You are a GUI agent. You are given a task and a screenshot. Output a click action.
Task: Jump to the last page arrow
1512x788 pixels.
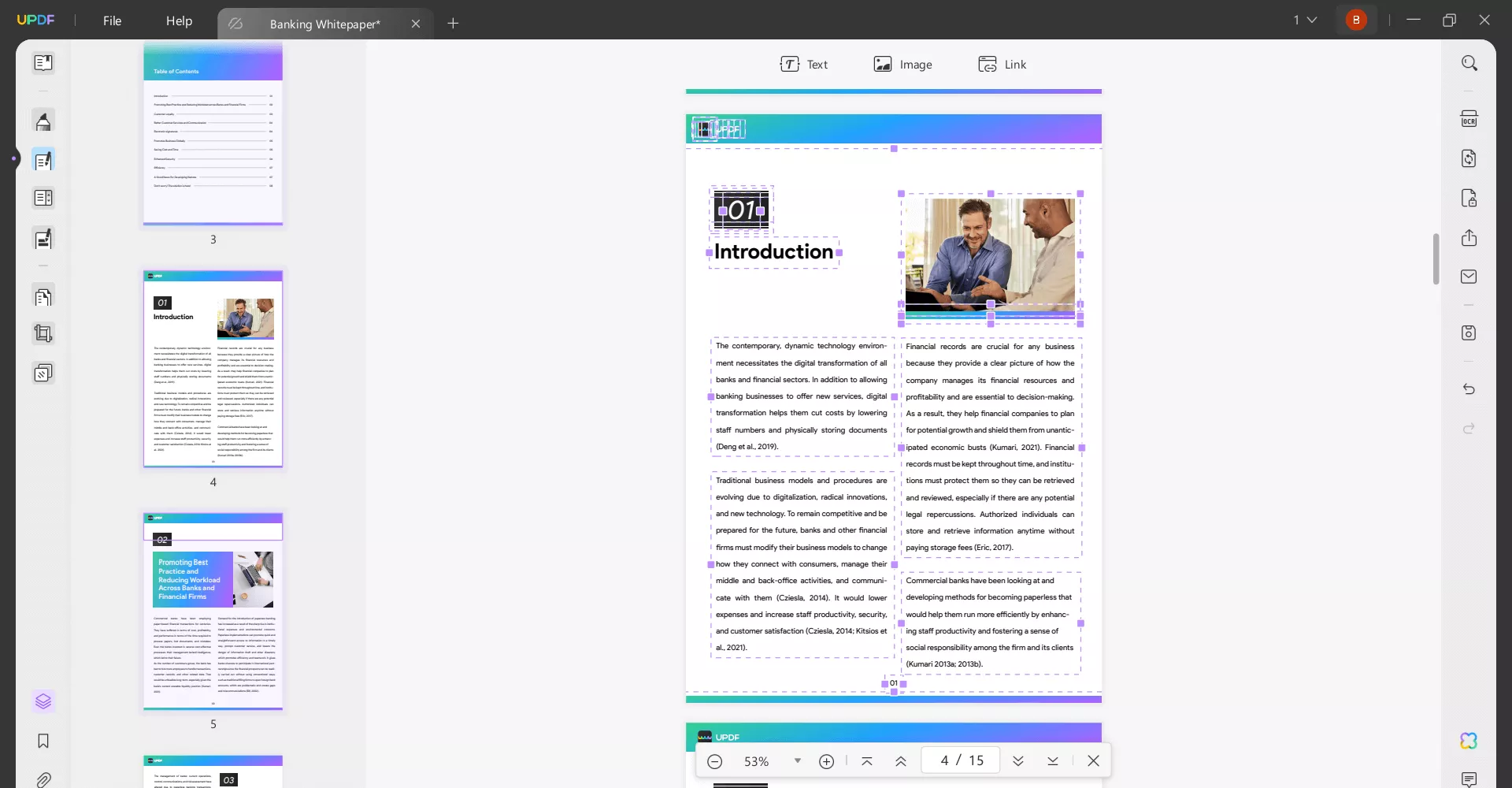(x=1053, y=761)
